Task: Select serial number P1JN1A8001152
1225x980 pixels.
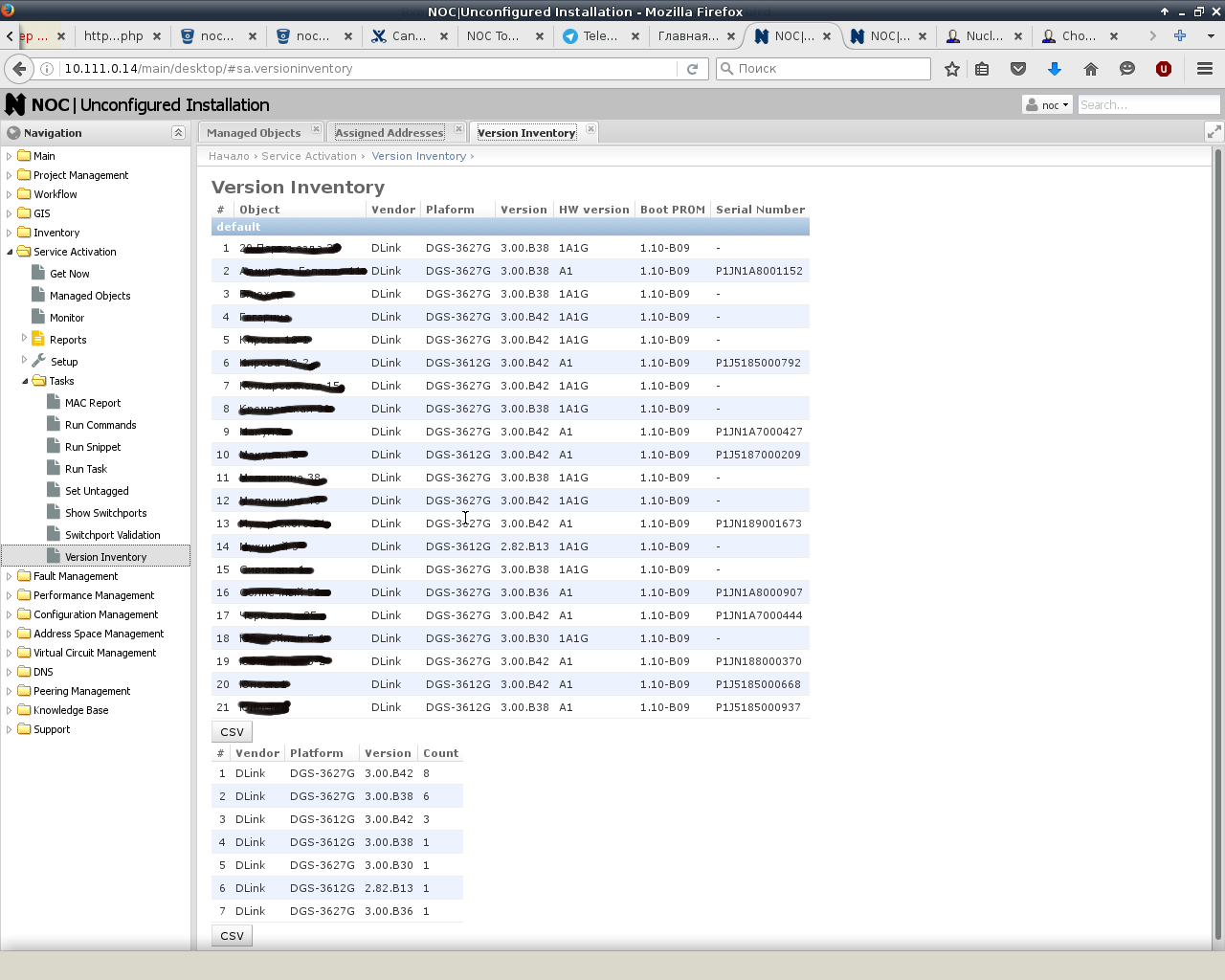Action: click(759, 271)
